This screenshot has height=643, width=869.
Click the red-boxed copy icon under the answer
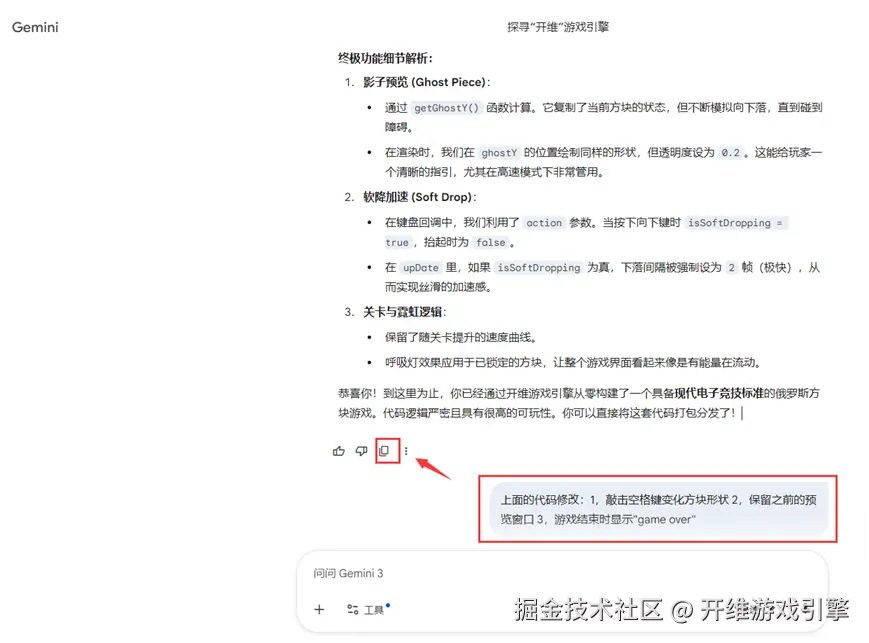point(384,451)
